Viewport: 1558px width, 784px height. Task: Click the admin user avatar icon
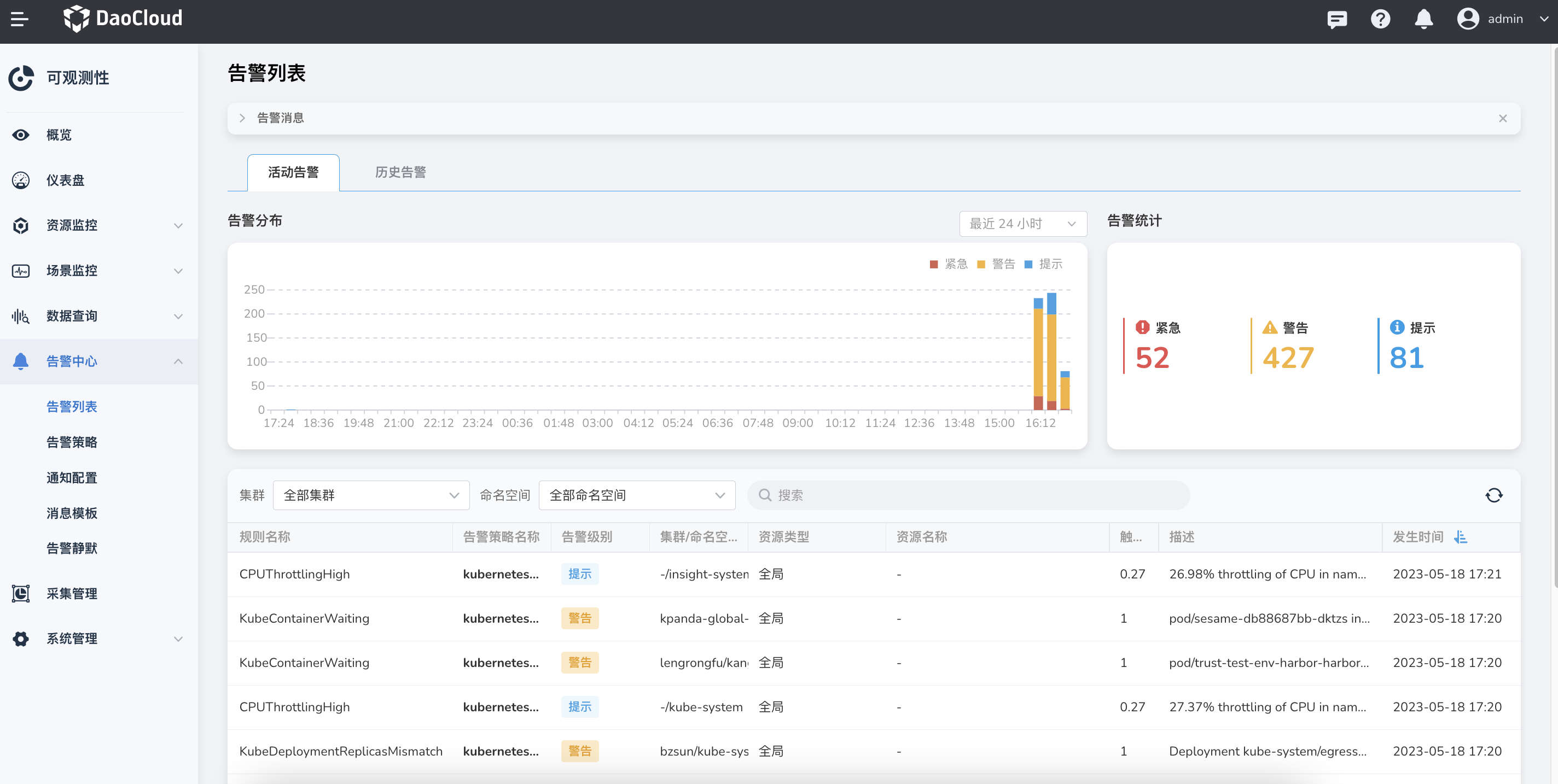[x=1468, y=19]
